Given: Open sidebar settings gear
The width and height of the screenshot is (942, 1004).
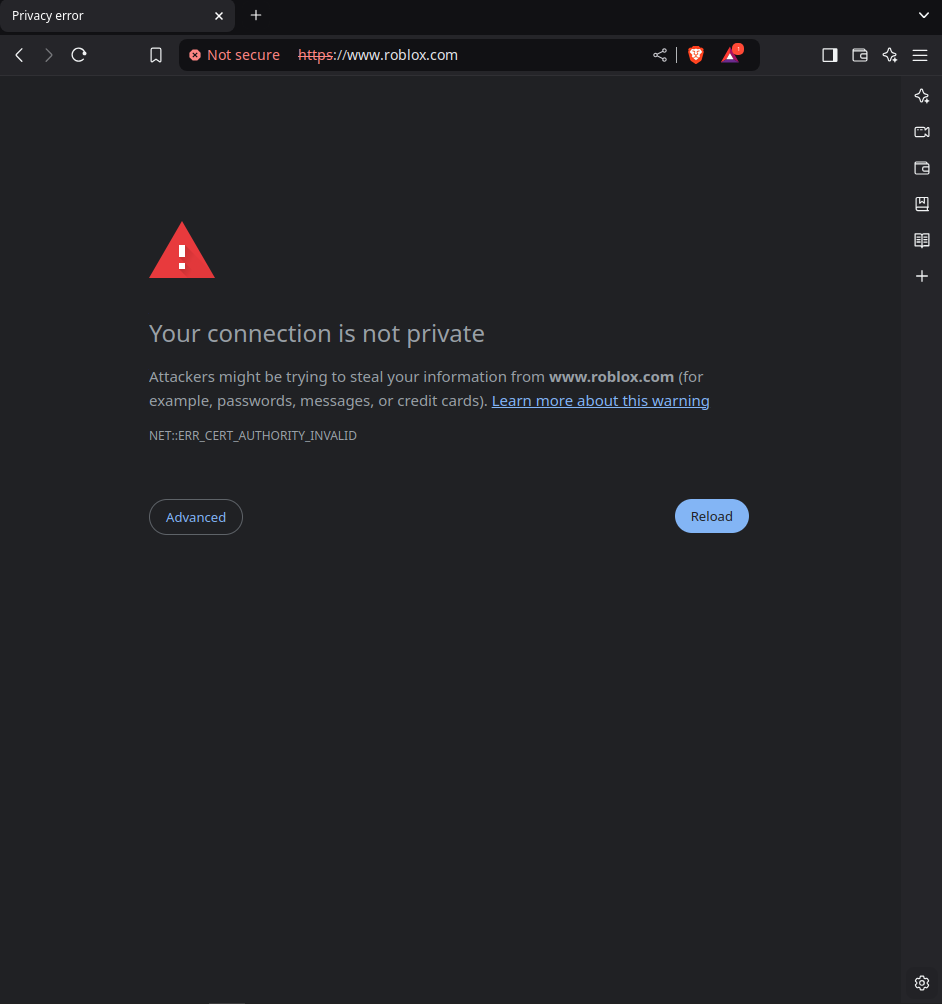Looking at the screenshot, I should (922, 982).
